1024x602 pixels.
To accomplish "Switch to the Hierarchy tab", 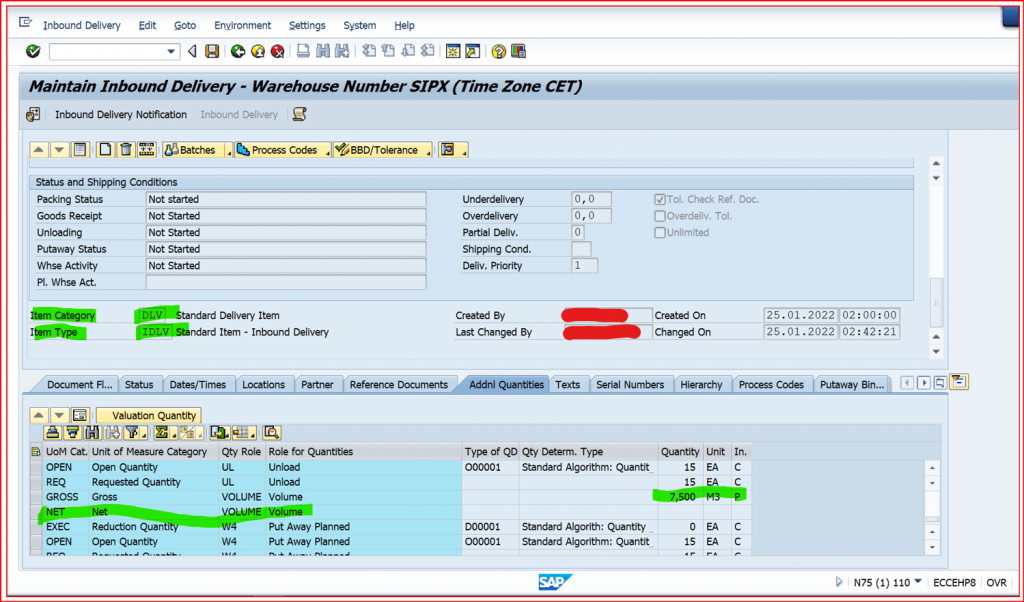I will tap(701, 385).
